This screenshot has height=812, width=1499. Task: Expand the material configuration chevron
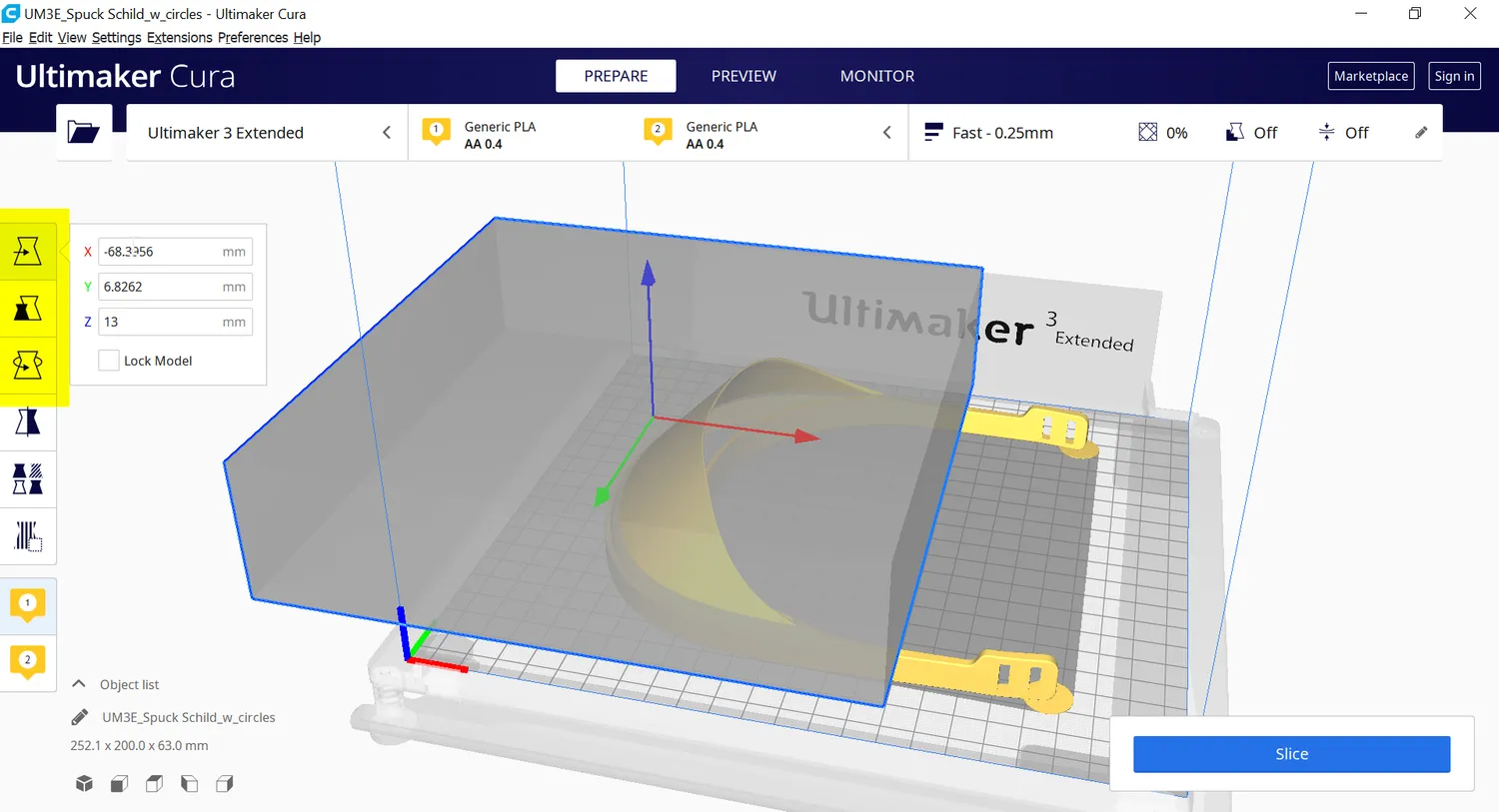coord(886,132)
